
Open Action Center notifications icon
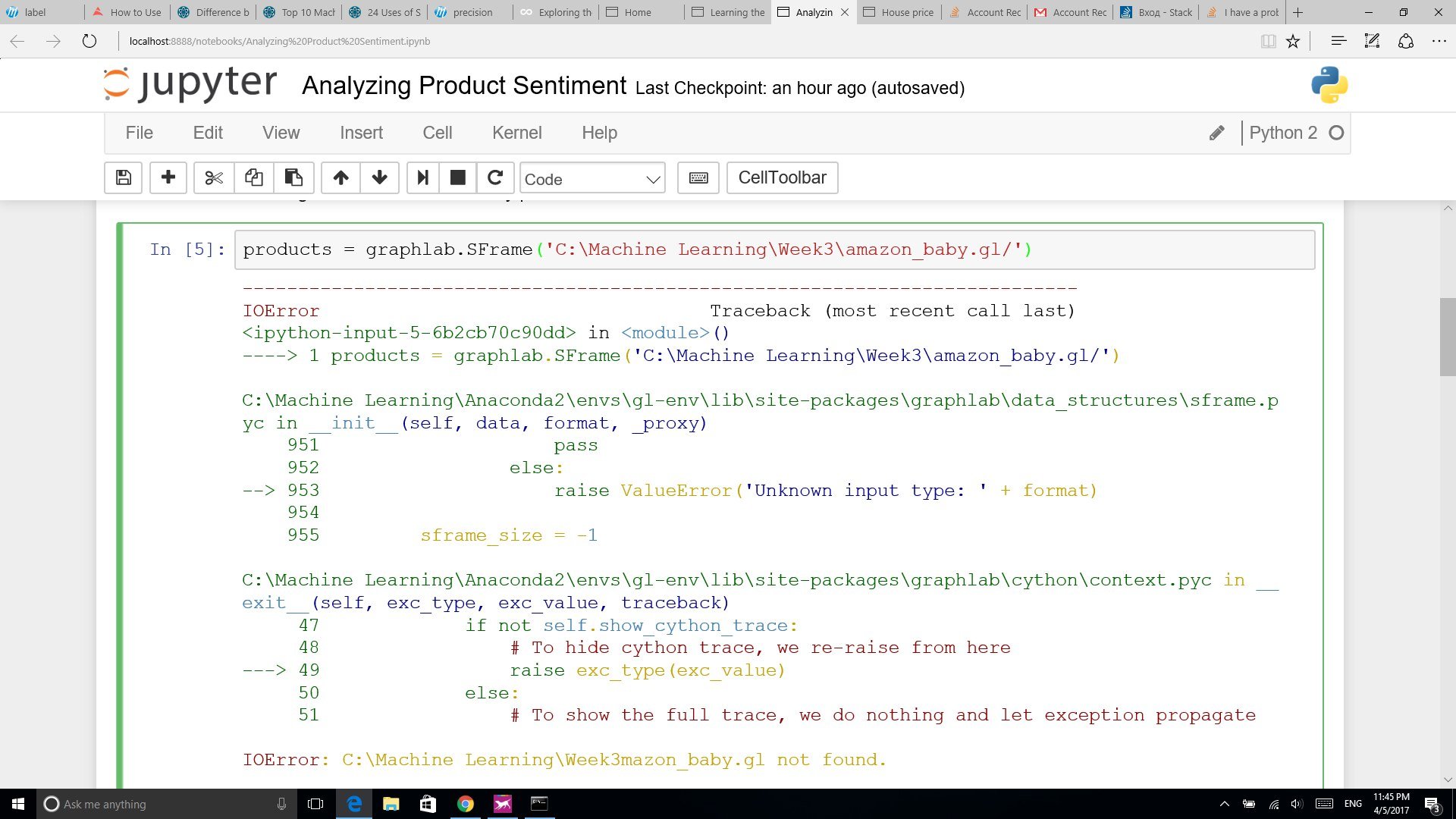tap(1432, 805)
